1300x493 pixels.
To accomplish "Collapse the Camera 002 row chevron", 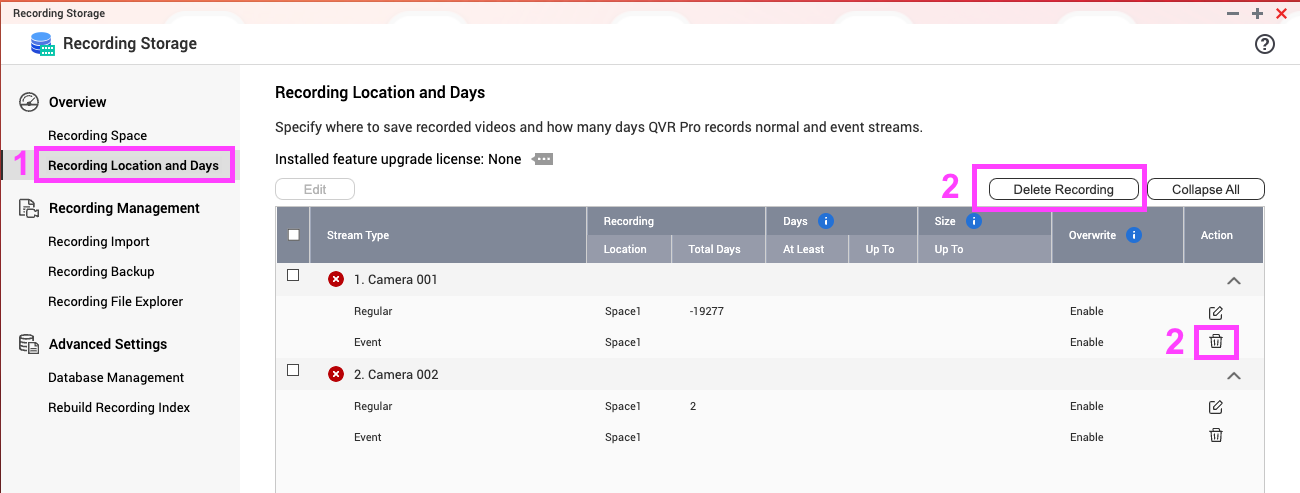I will (x=1234, y=375).
